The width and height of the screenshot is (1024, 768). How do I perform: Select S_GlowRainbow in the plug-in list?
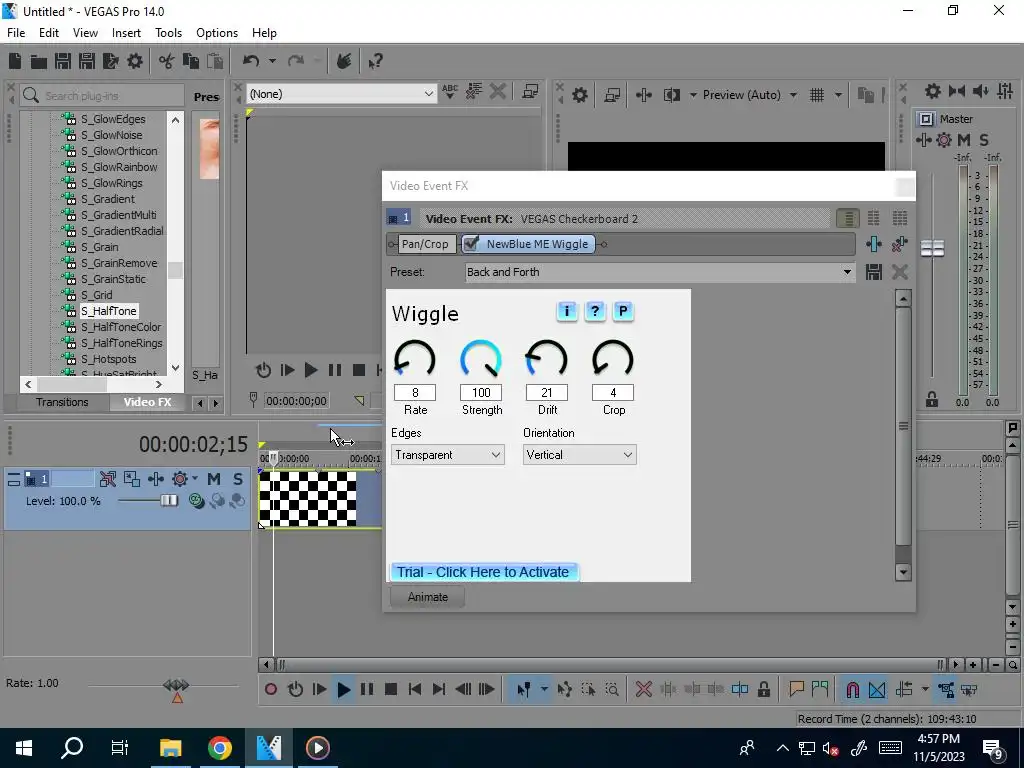point(119,167)
